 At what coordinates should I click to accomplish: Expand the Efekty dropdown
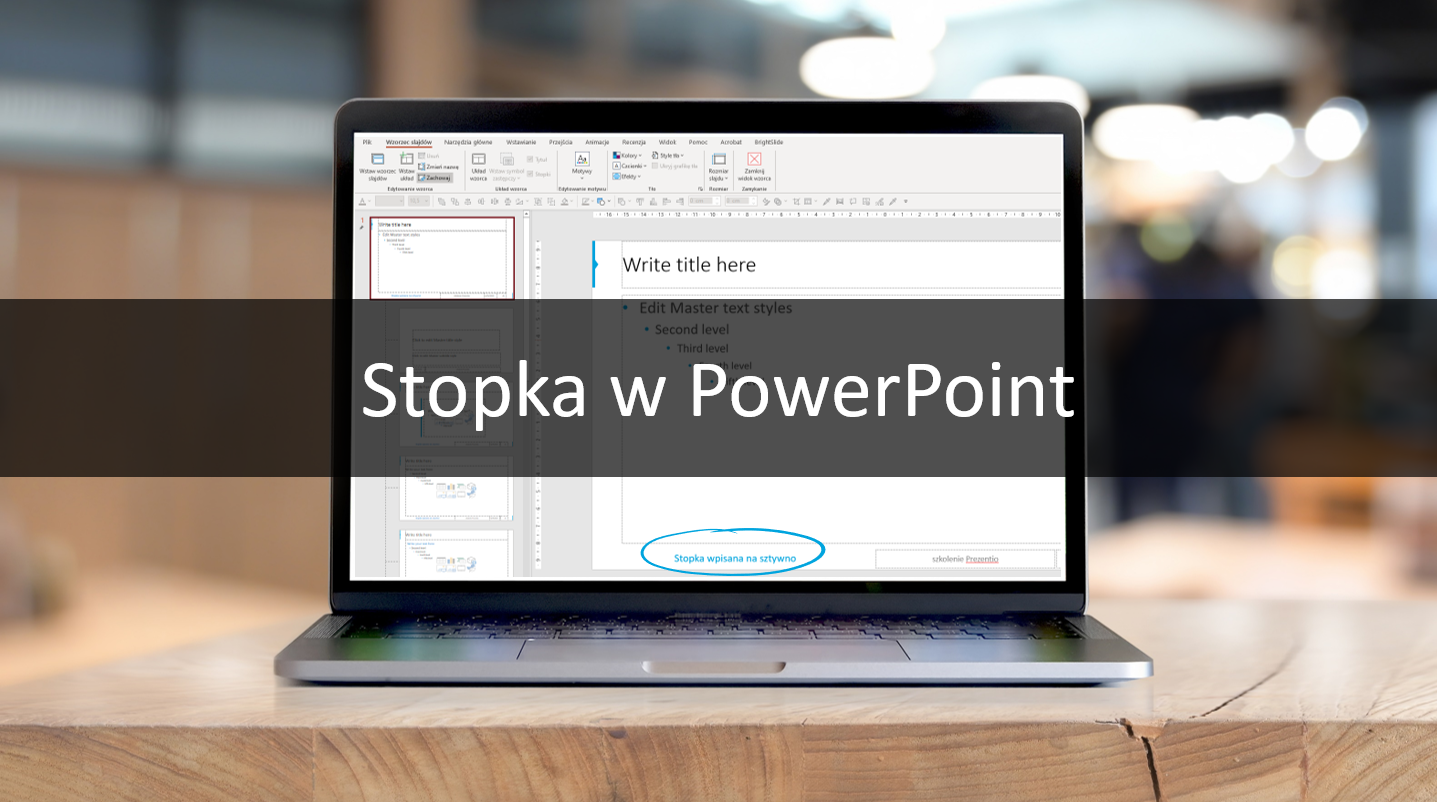(x=627, y=176)
